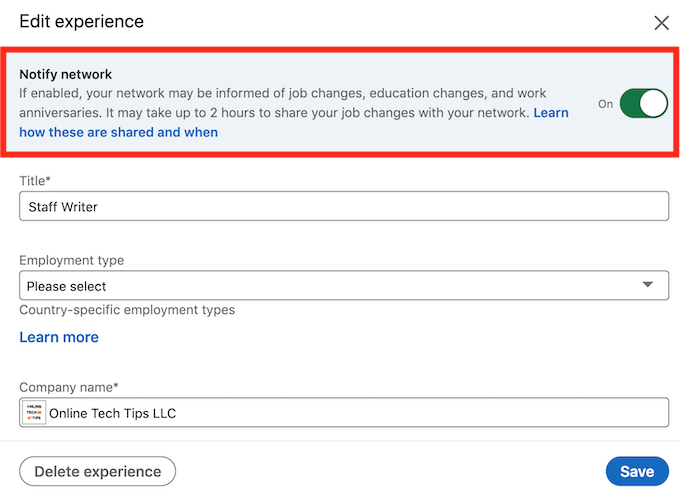Click the Title* field label
Viewport: 680px width, 495px height.
35,179
